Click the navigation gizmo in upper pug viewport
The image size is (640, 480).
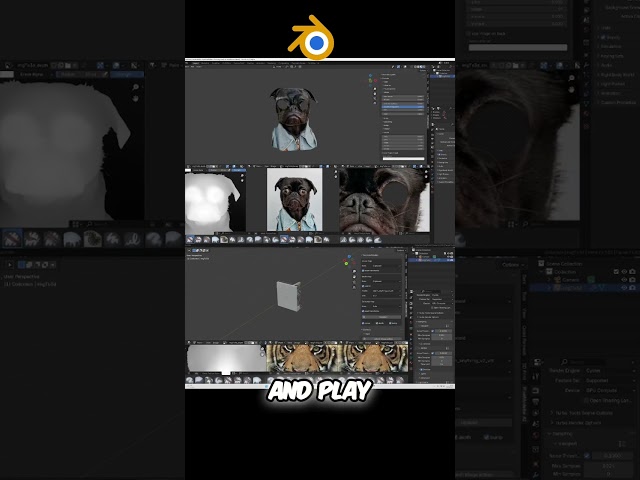coord(372,79)
